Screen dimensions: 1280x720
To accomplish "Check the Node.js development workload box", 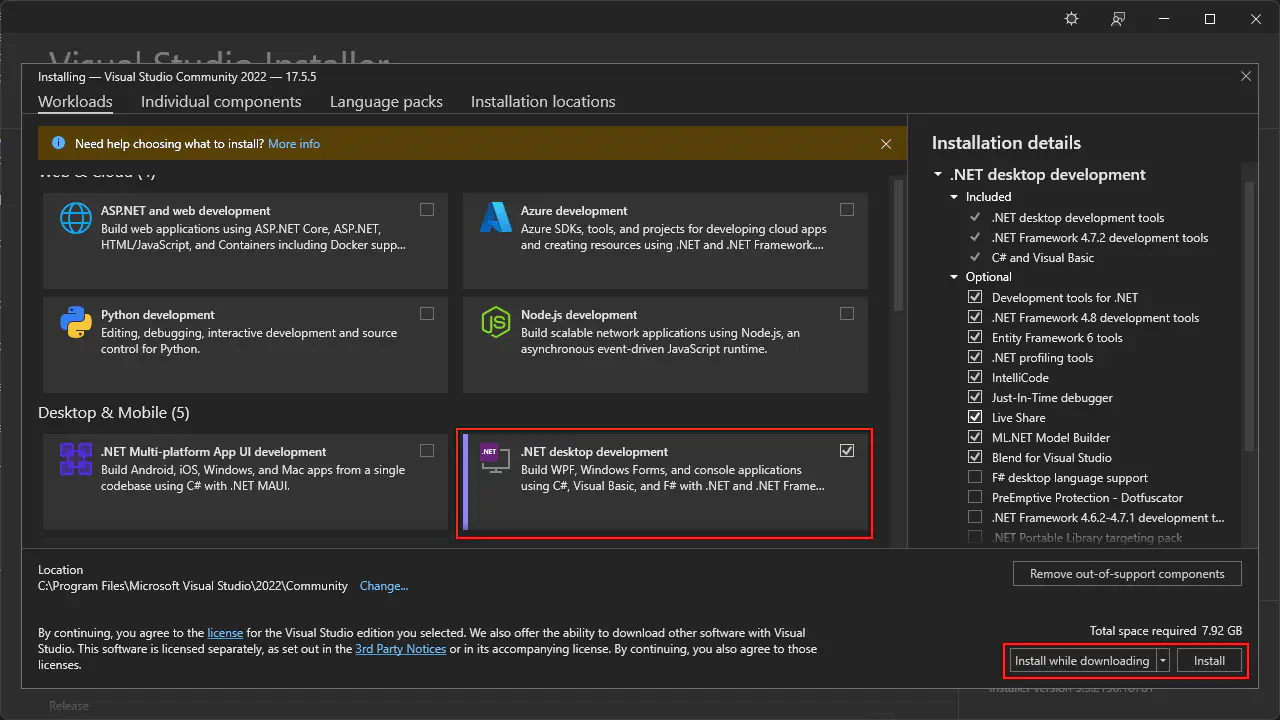I will (847, 314).
